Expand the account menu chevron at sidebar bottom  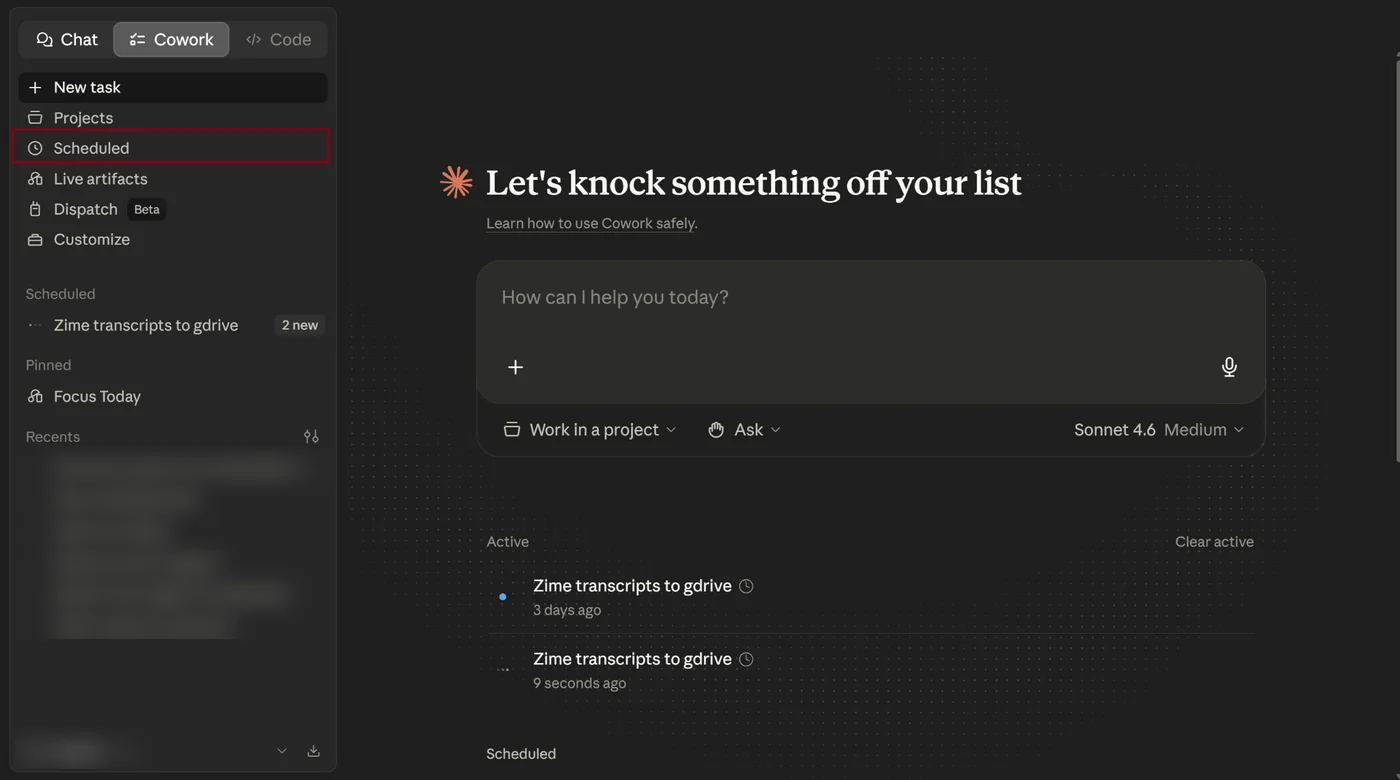click(x=282, y=751)
